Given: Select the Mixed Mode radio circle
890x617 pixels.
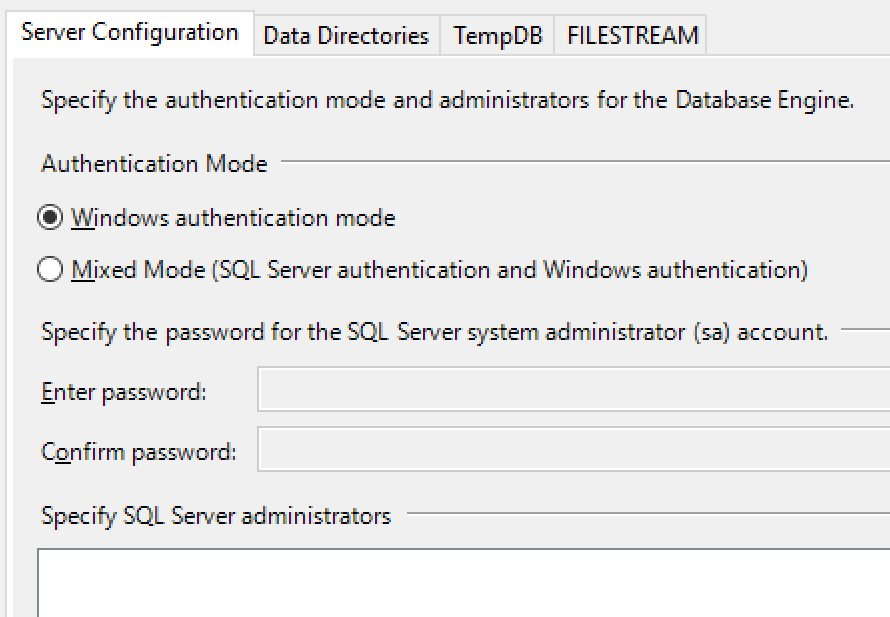Looking at the screenshot, I should pyautogui.click(x=50, y=269).
